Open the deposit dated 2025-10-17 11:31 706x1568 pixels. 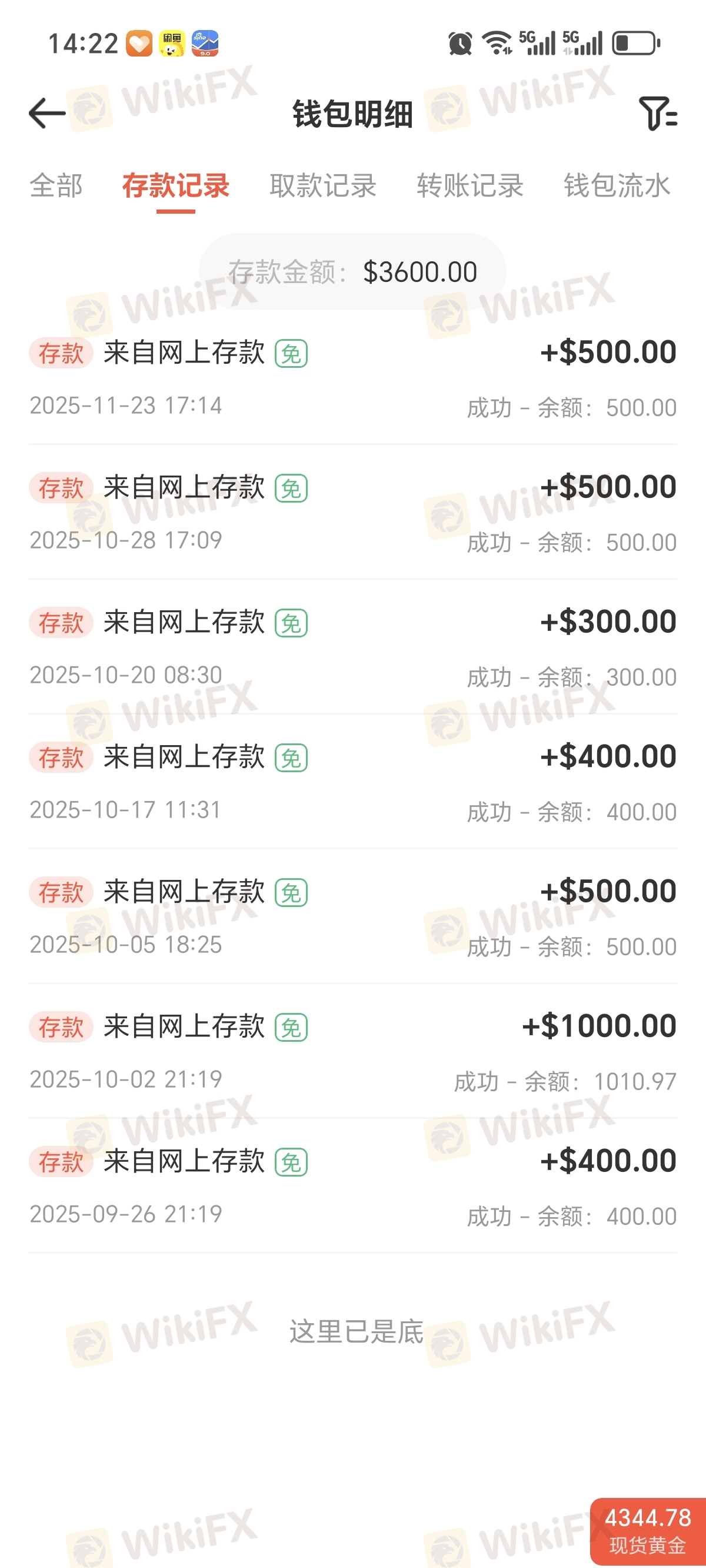tap(352, 782)
